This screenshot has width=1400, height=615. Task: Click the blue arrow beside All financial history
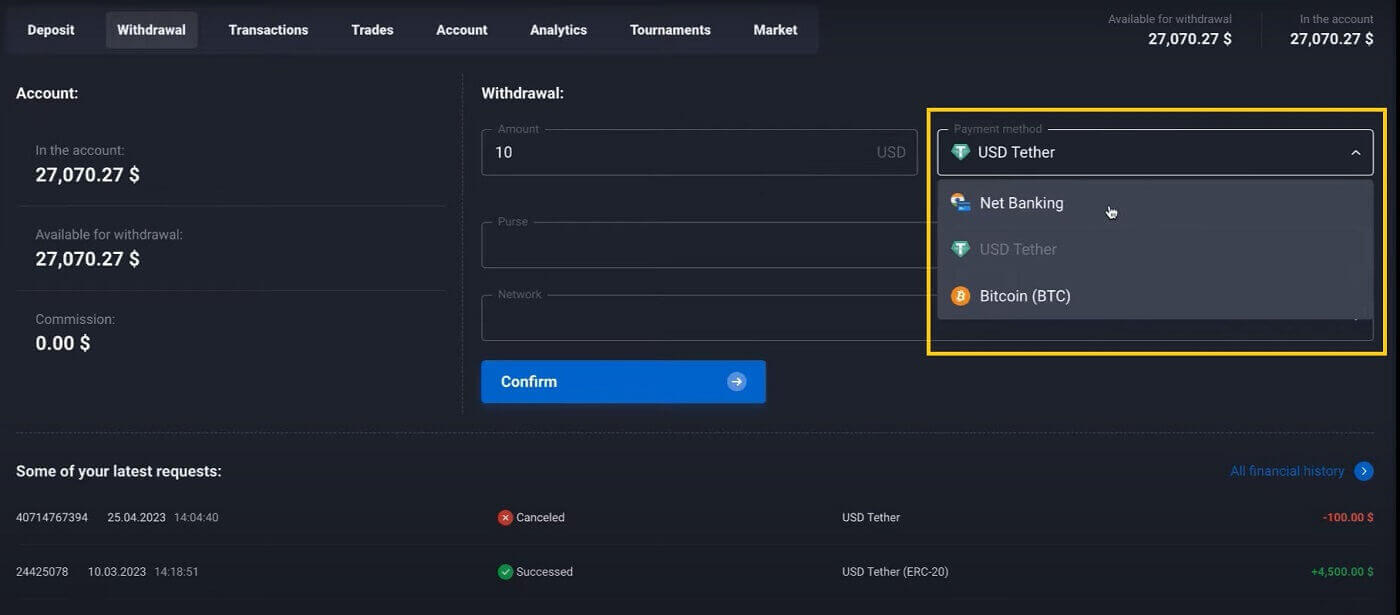pyautogui.click(x=1363, y=471)
